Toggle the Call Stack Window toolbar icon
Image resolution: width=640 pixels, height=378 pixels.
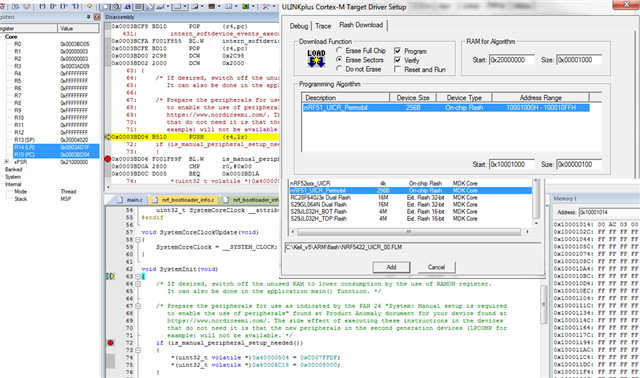coord(149,7)
